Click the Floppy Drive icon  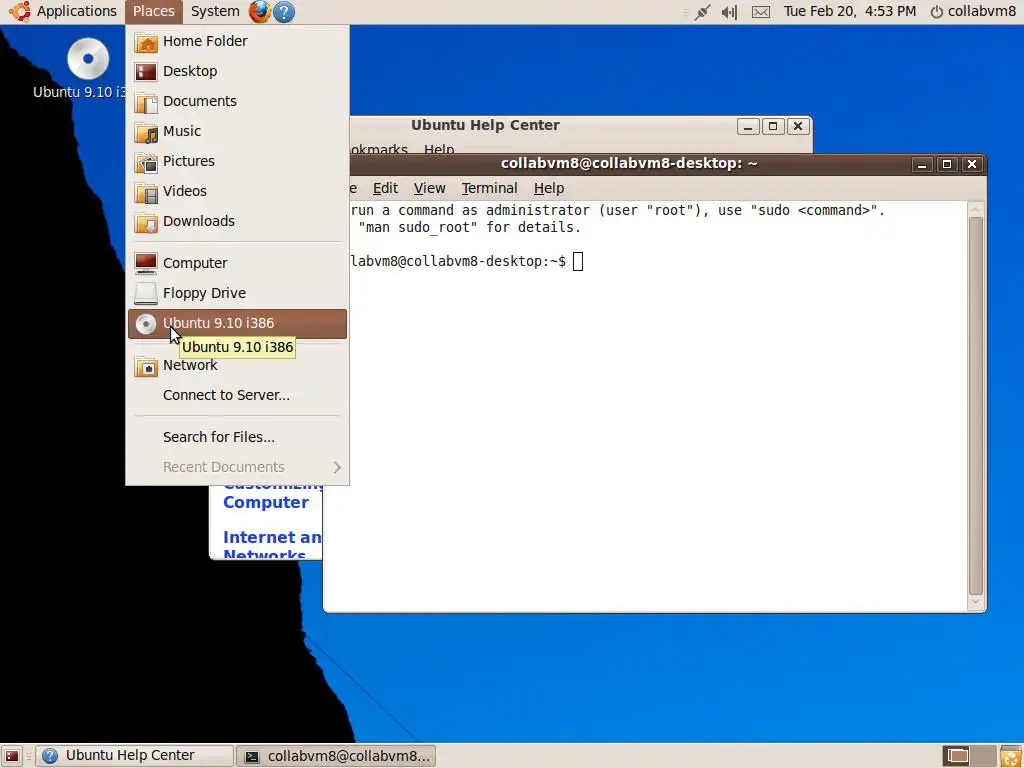(146, 293)
